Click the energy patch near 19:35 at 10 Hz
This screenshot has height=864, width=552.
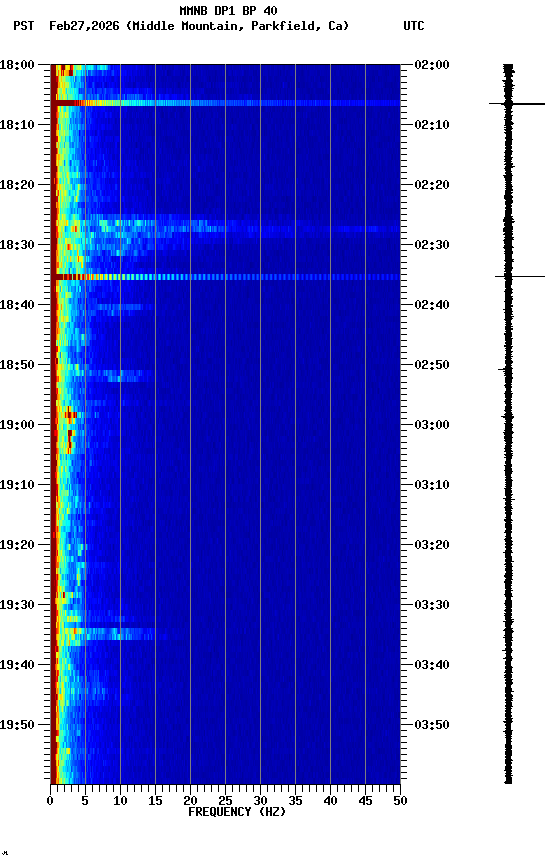point(118,634)
